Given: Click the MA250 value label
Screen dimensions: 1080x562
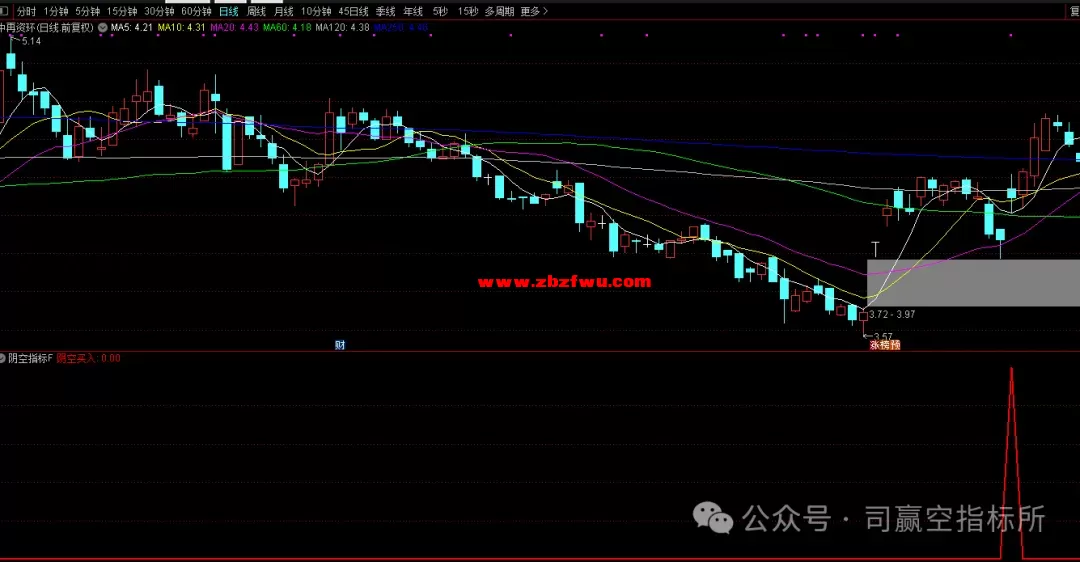Looking at the screenshot, I should click(x=402, y=28).
